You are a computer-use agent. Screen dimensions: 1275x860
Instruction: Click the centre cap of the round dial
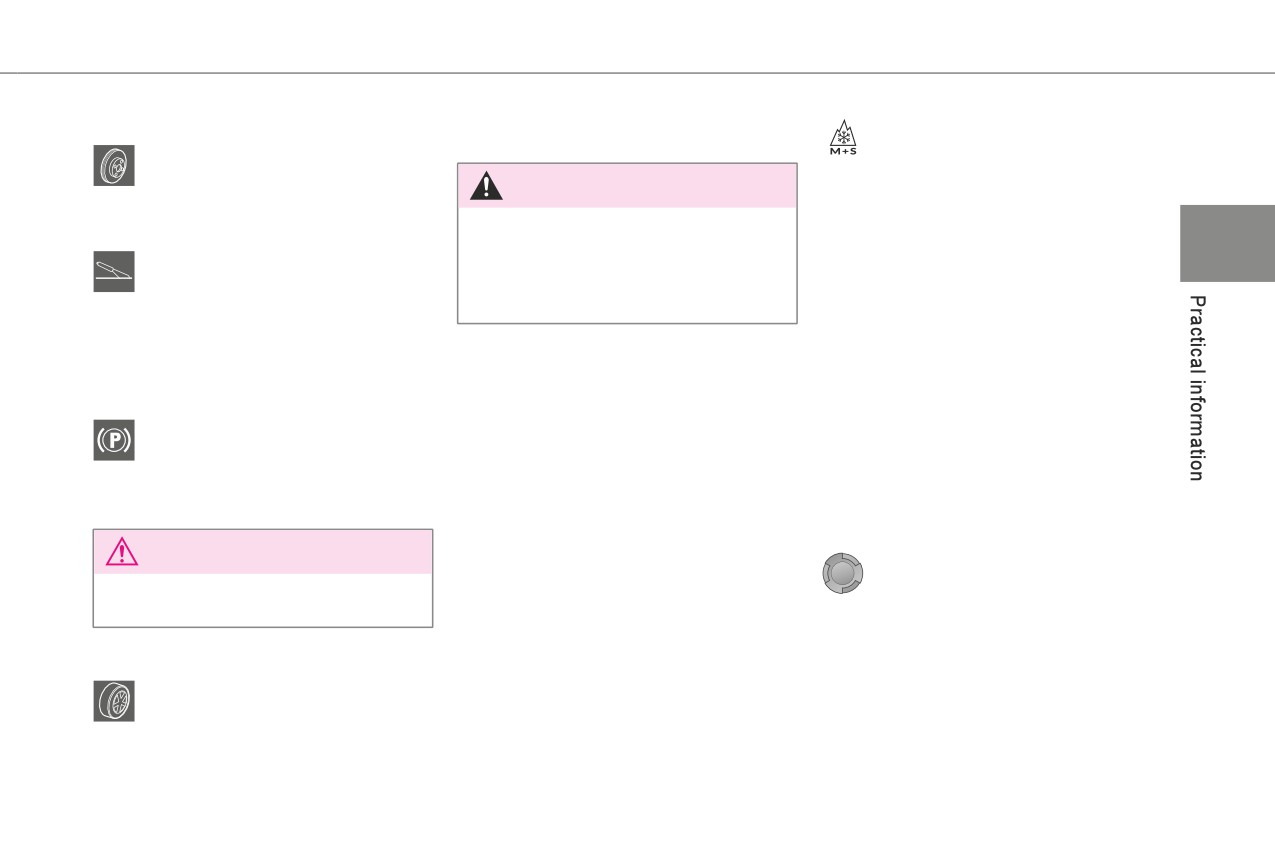coord(843,575)
